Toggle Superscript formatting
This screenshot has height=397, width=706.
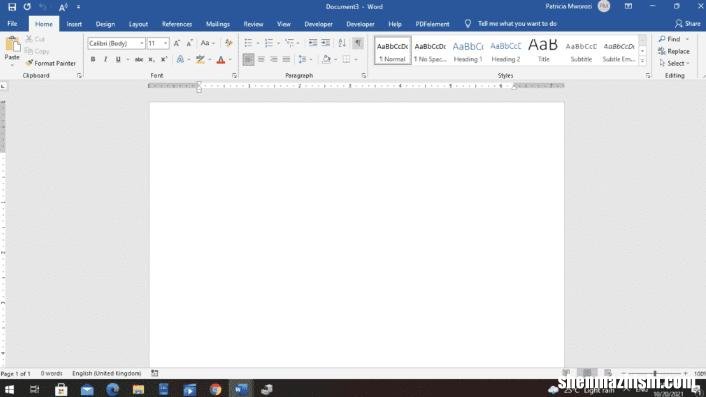[x=164, y=59]
